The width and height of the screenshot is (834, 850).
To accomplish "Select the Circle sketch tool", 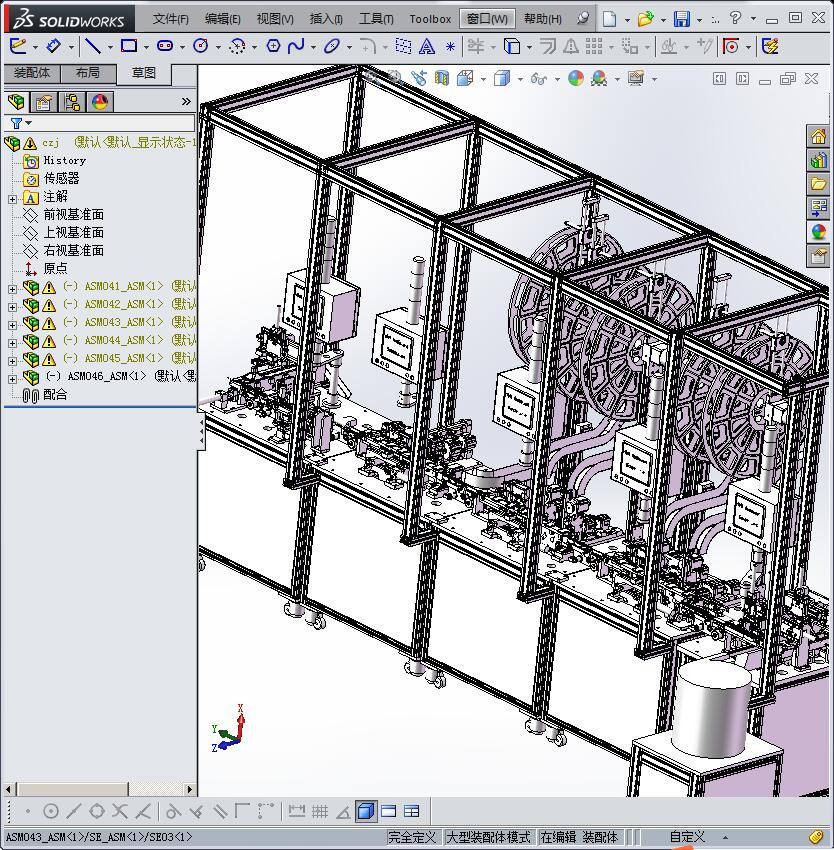I will (x=201, y=47).
